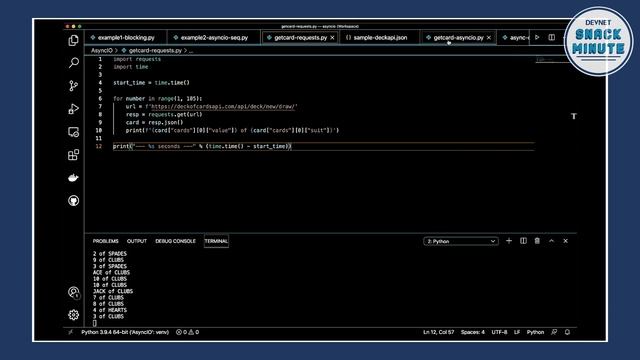Switch to example2-asyncio-seq.py tab
Screen dimensions: 640x360
pyautogui.click(x=214, y=38)
